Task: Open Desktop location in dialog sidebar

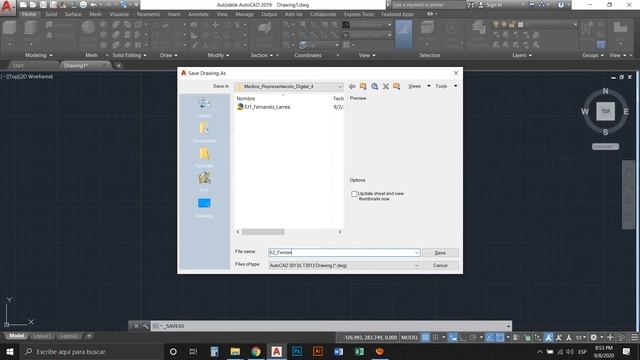Action: (x=204, y=207)
